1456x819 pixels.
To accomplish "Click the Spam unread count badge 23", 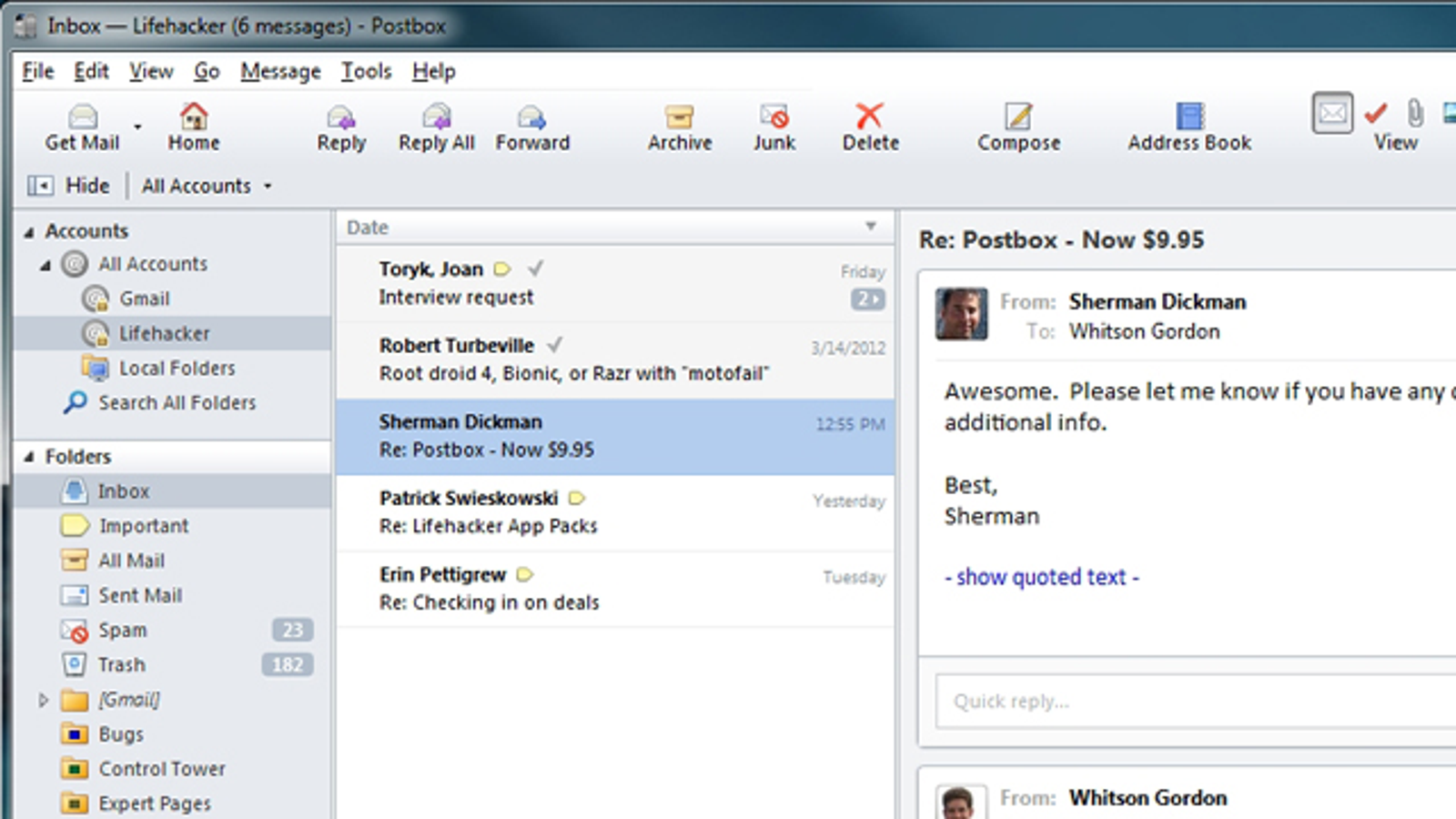I will pos(293,630).
